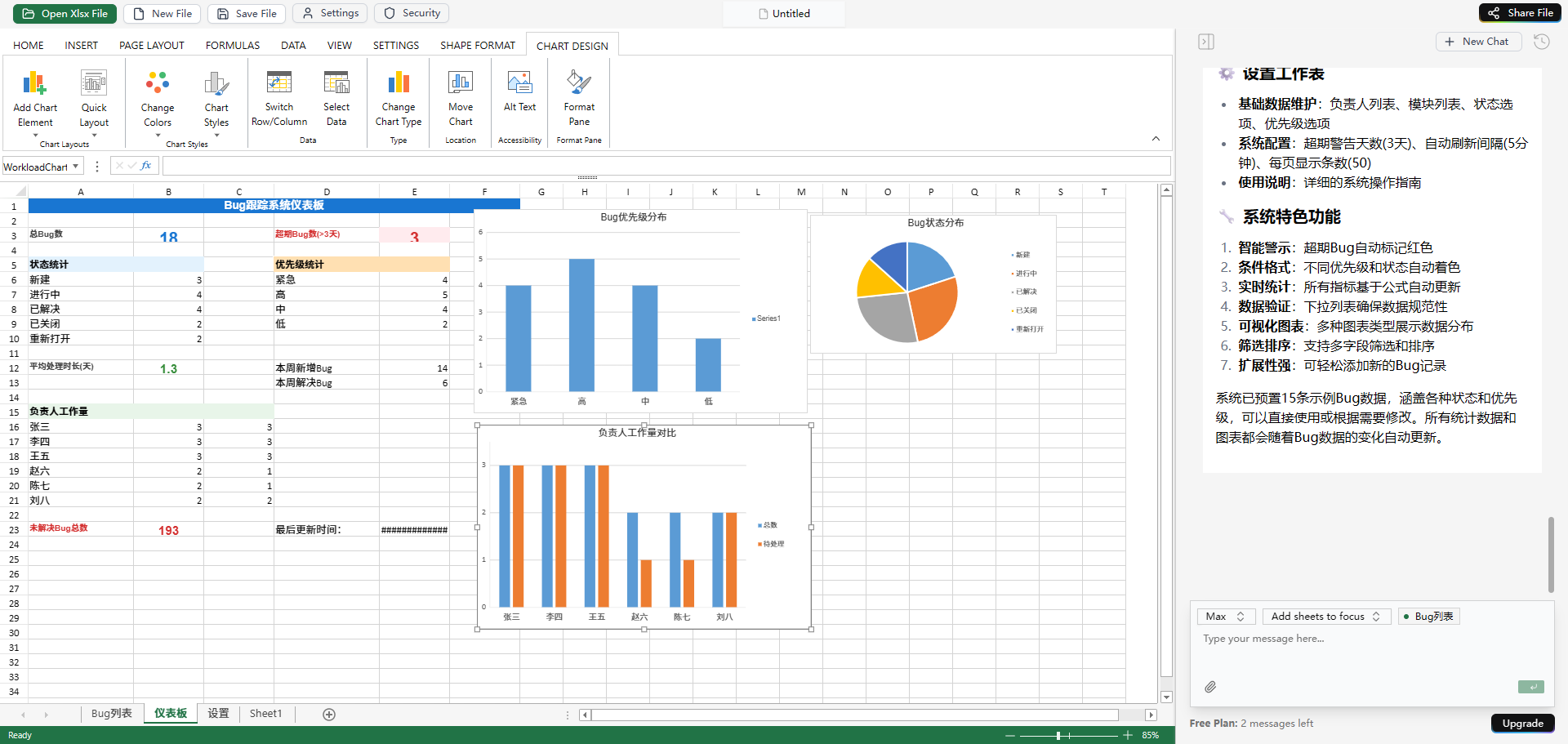Switch to the SHAPE FORMAT tab
The image size is (1568, 744).
coord(478,46)
